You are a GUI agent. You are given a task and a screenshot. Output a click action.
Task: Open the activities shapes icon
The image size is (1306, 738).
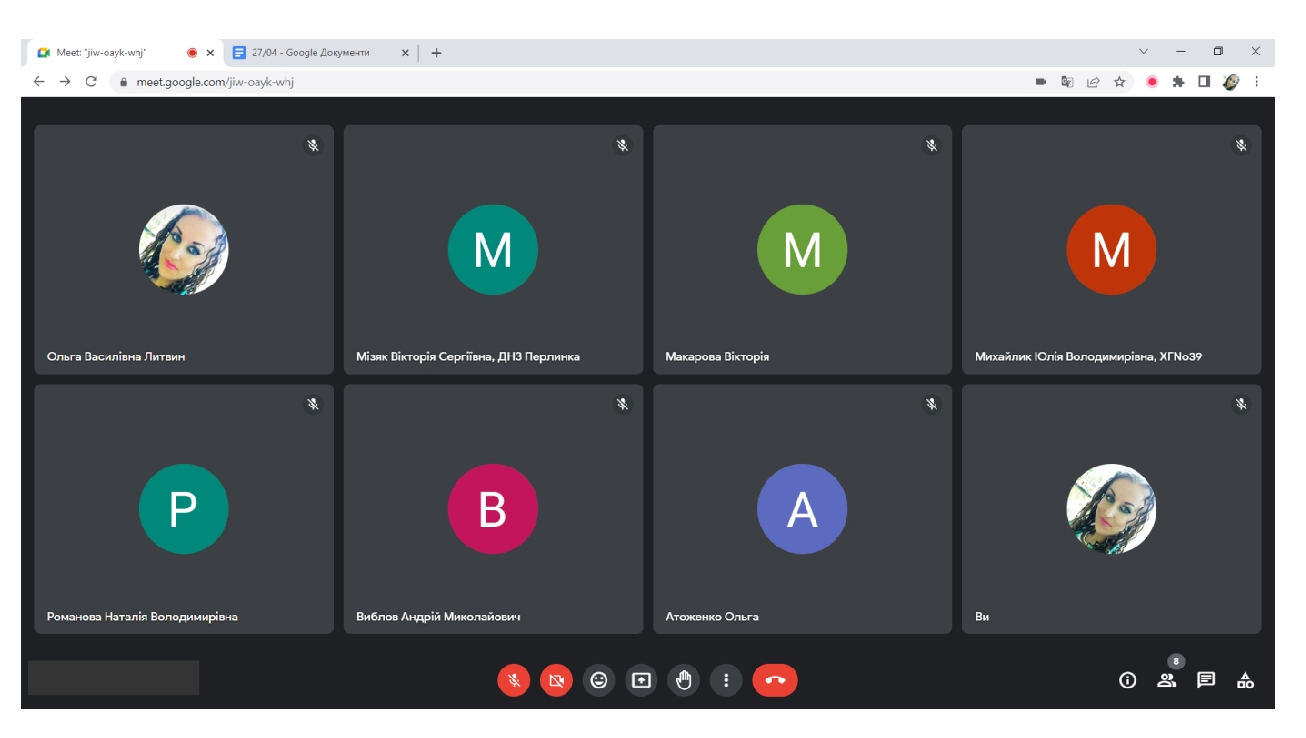(1245, 681)
